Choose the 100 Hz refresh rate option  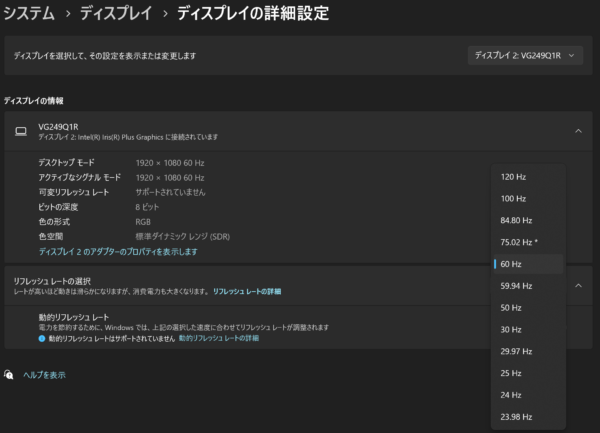click(513, 198)
